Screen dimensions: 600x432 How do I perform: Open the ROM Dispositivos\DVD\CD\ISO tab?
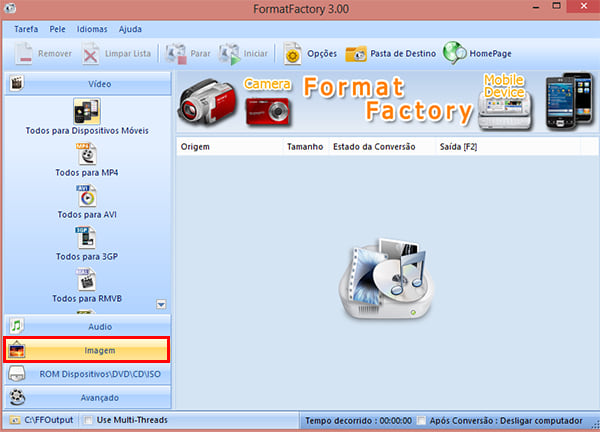tap(88, 374)
